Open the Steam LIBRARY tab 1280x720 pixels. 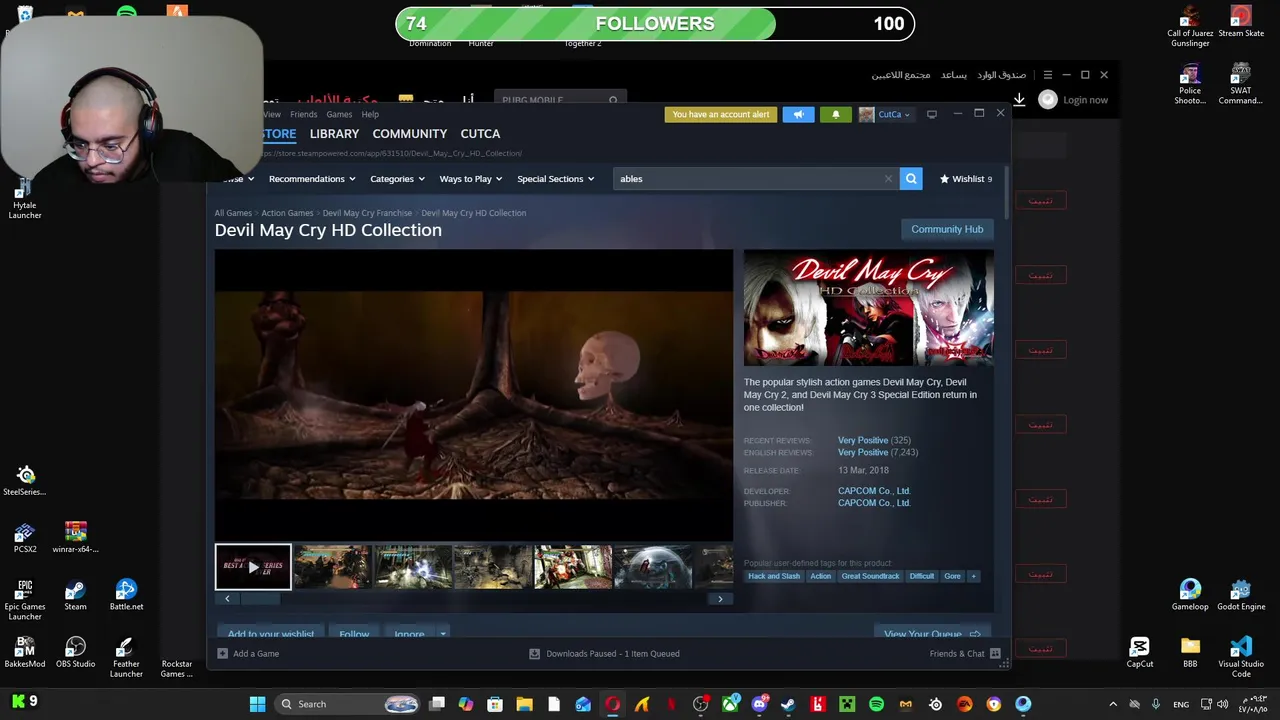pos(334,134)
